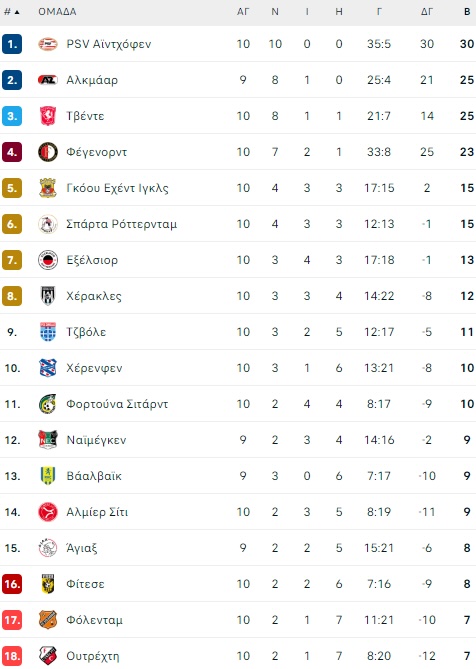Sort by the ΔΓ column header
The image size is (476, 669).
pos(427,12)
